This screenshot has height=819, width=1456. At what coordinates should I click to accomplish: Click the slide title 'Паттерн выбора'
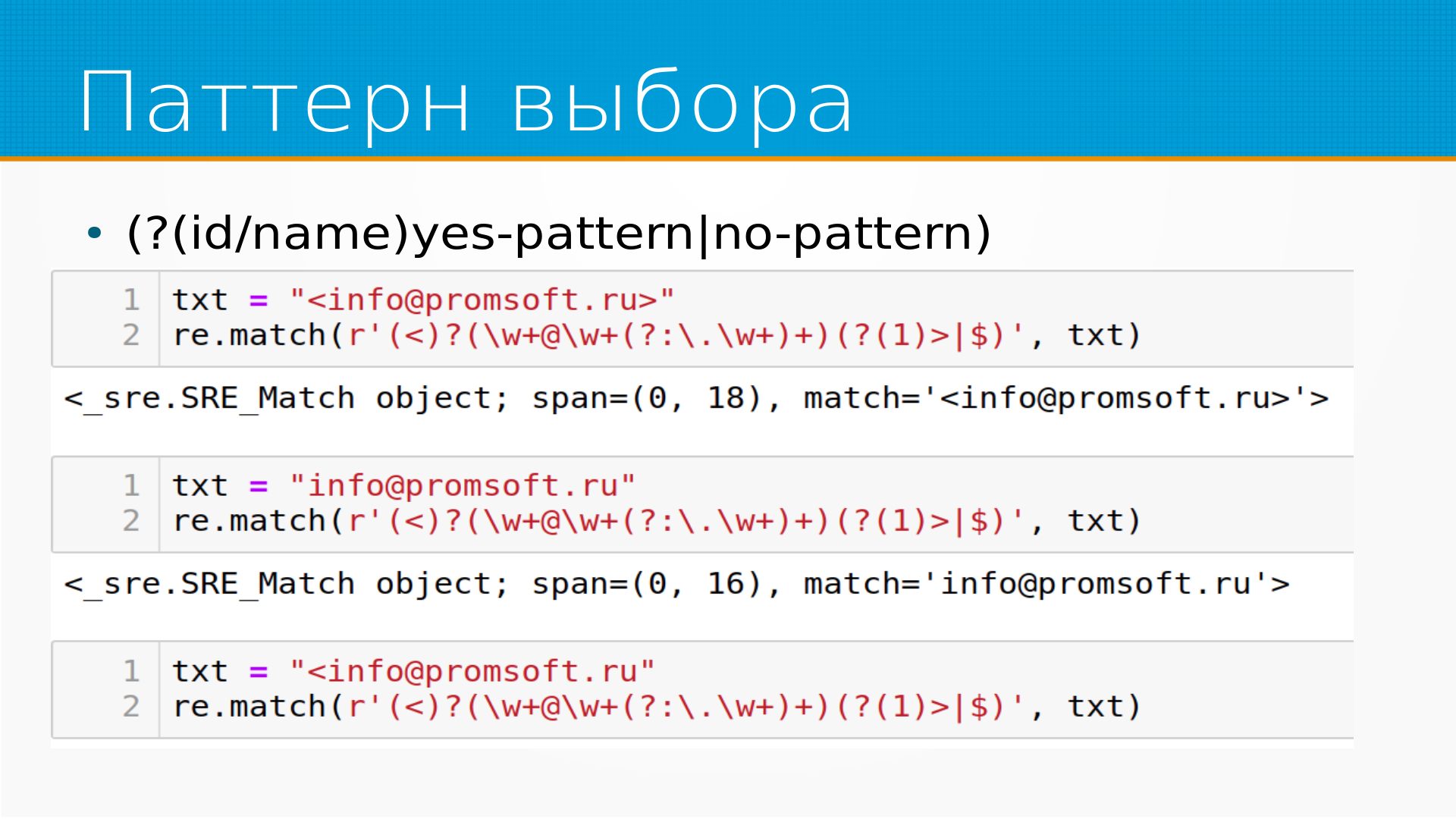466,102
